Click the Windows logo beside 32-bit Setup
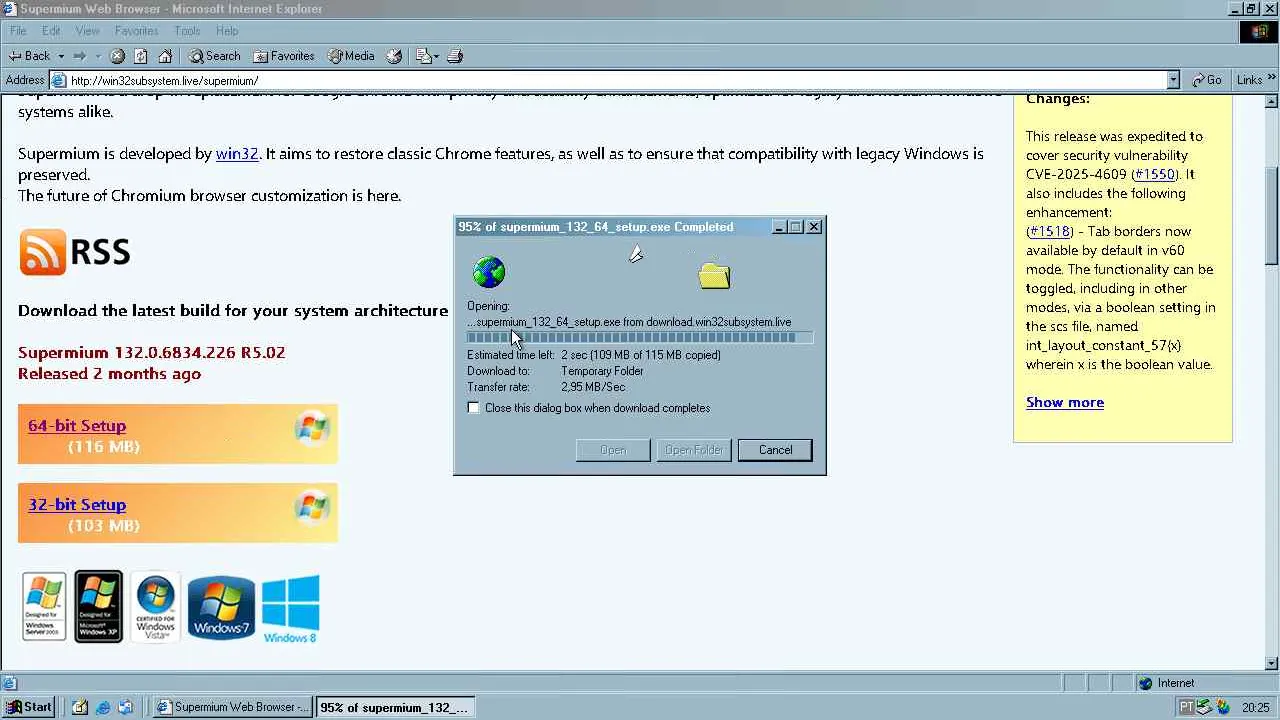Screen dimensions: 1280x720 tap(312, 508)
